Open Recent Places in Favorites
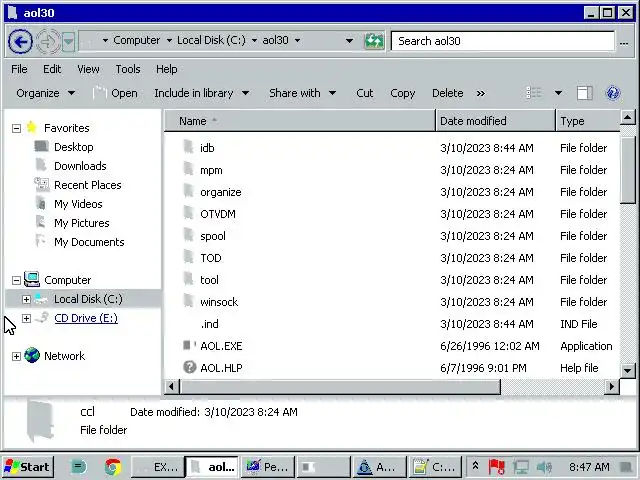Viewport: 640px width, 480px height. [87, 185]
